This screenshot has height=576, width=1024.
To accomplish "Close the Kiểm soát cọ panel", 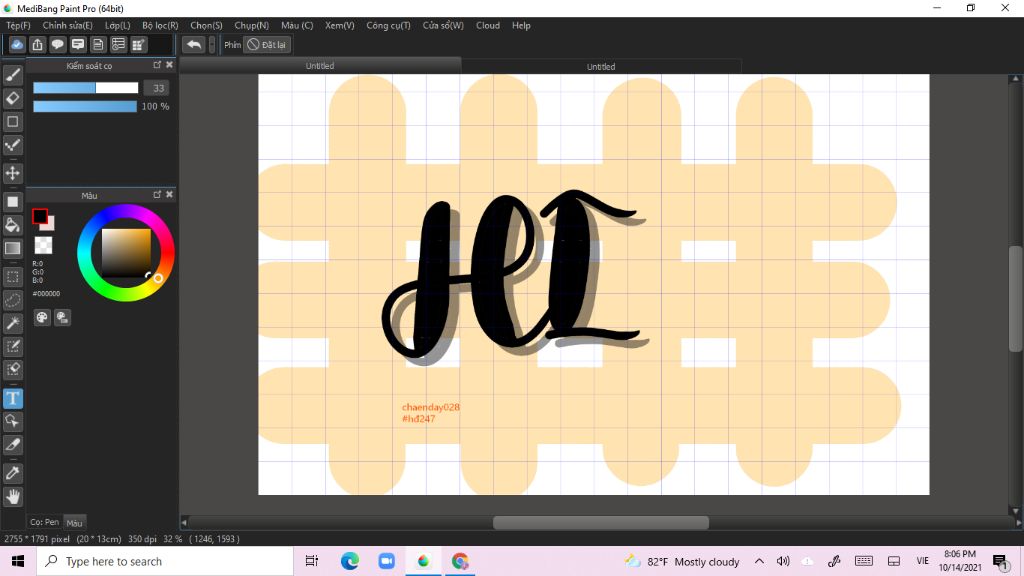I will (x=170, y=65).
